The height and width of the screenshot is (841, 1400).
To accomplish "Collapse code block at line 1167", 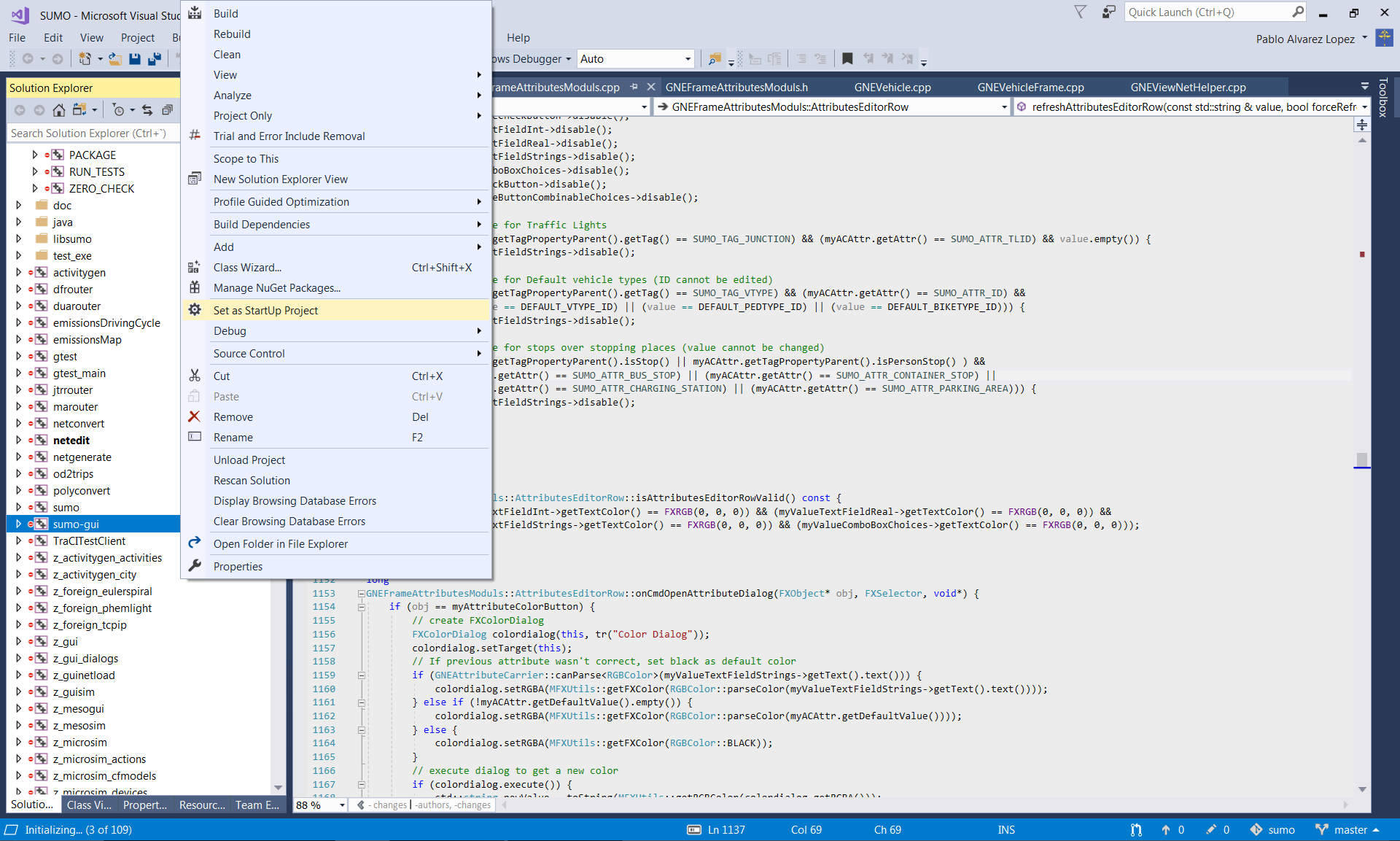I will [361, 785].
